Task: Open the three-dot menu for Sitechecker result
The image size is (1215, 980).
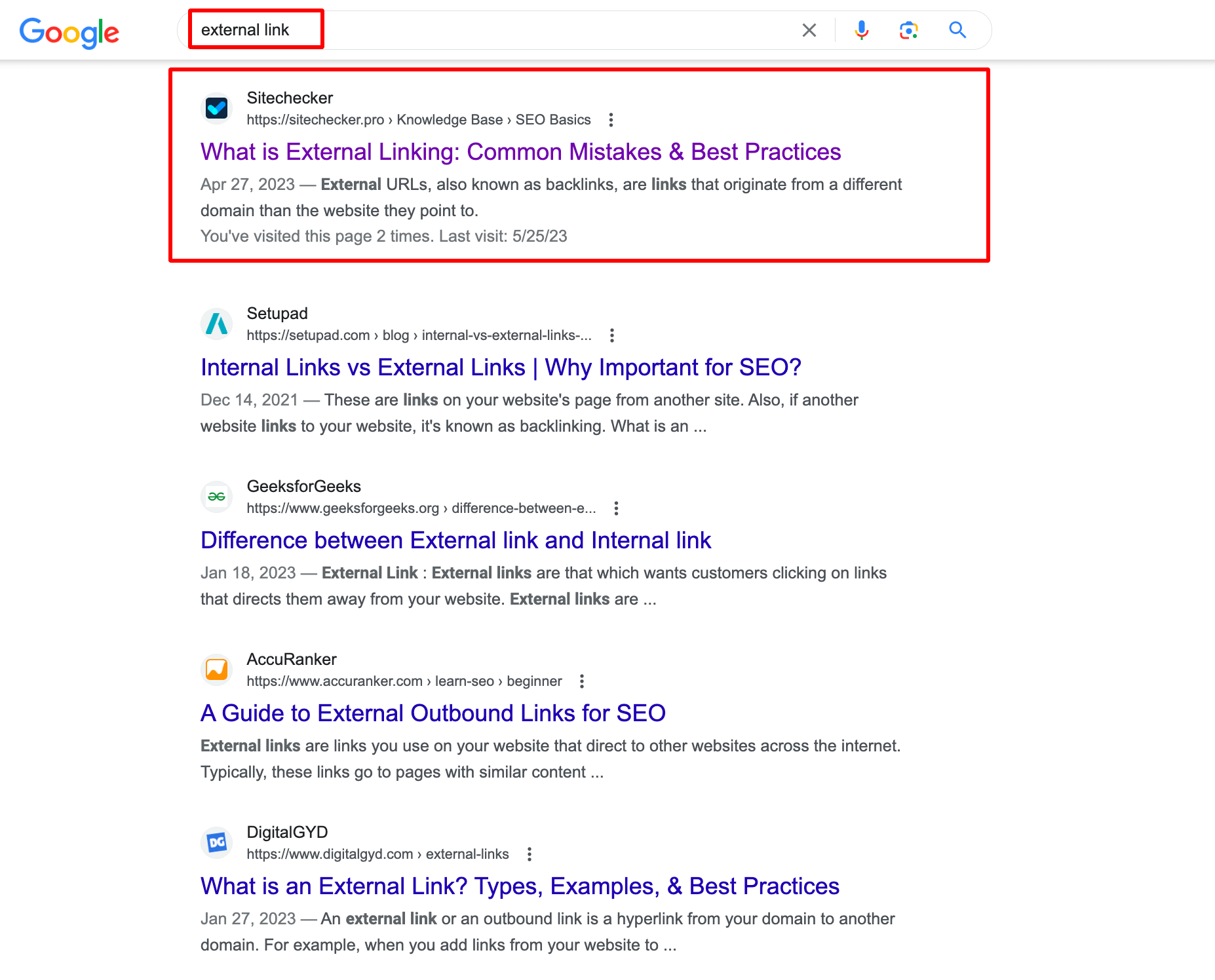Action: [611, 120]
